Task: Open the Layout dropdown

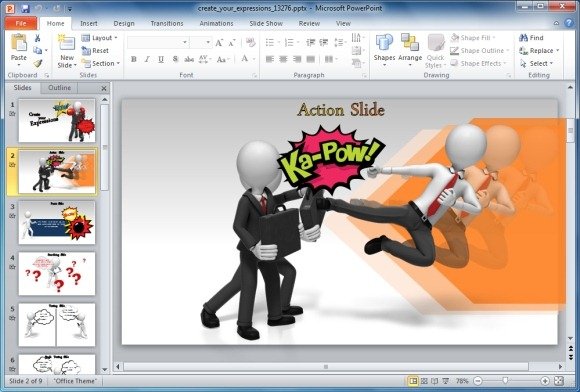Action: [99, 38]
